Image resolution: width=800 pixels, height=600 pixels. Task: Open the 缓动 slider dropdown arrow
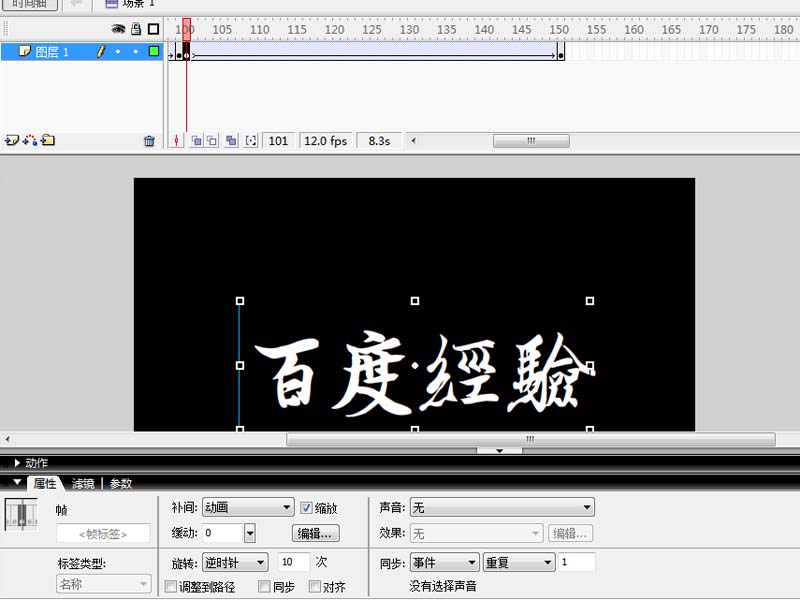(250, 534)
